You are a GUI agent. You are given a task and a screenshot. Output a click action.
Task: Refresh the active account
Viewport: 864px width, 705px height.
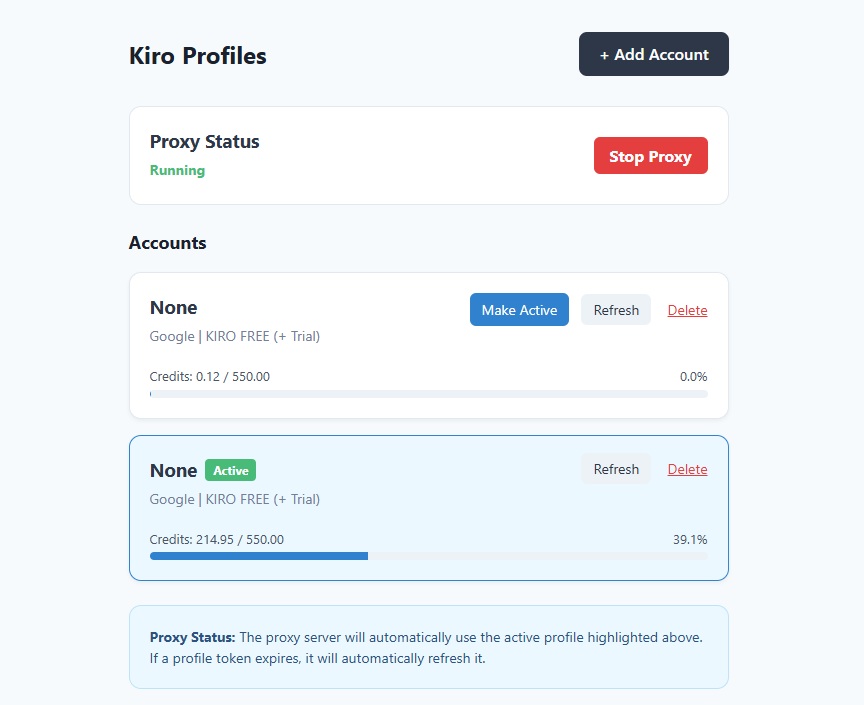point(615,469)
